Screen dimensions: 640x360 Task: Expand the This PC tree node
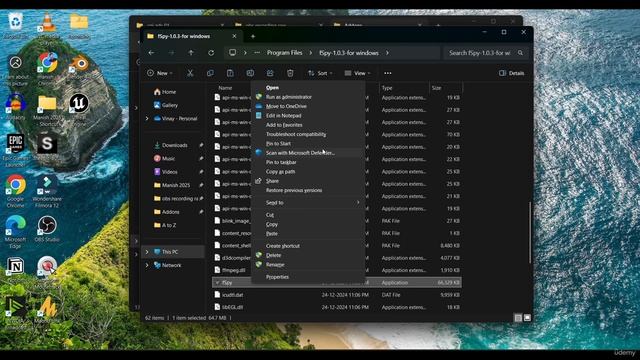pyautogui.click(x=147, y=252)
